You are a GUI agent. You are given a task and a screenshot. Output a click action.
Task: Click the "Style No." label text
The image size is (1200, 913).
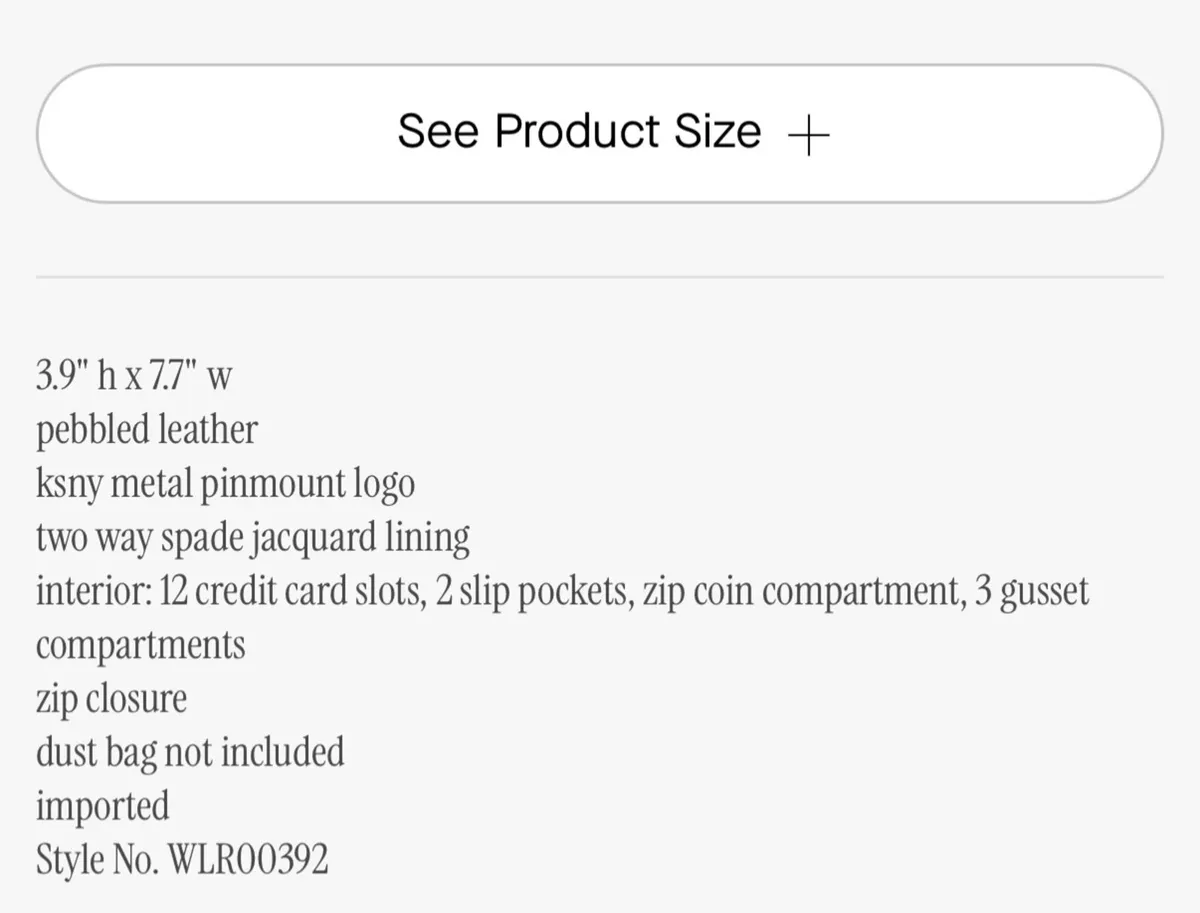pos(97,860)
